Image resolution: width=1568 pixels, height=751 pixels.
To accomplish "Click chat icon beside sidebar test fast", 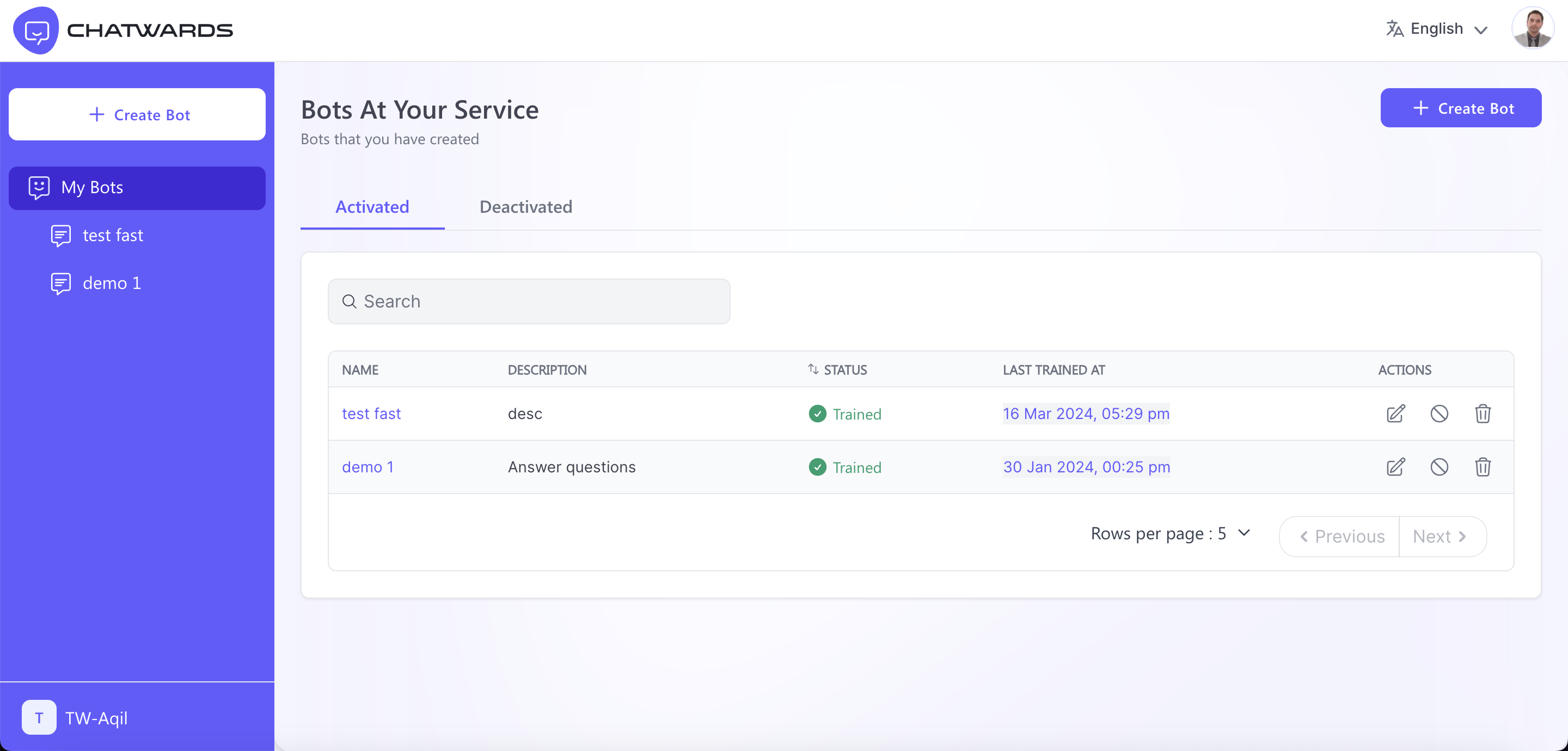I will coord(61,236).
